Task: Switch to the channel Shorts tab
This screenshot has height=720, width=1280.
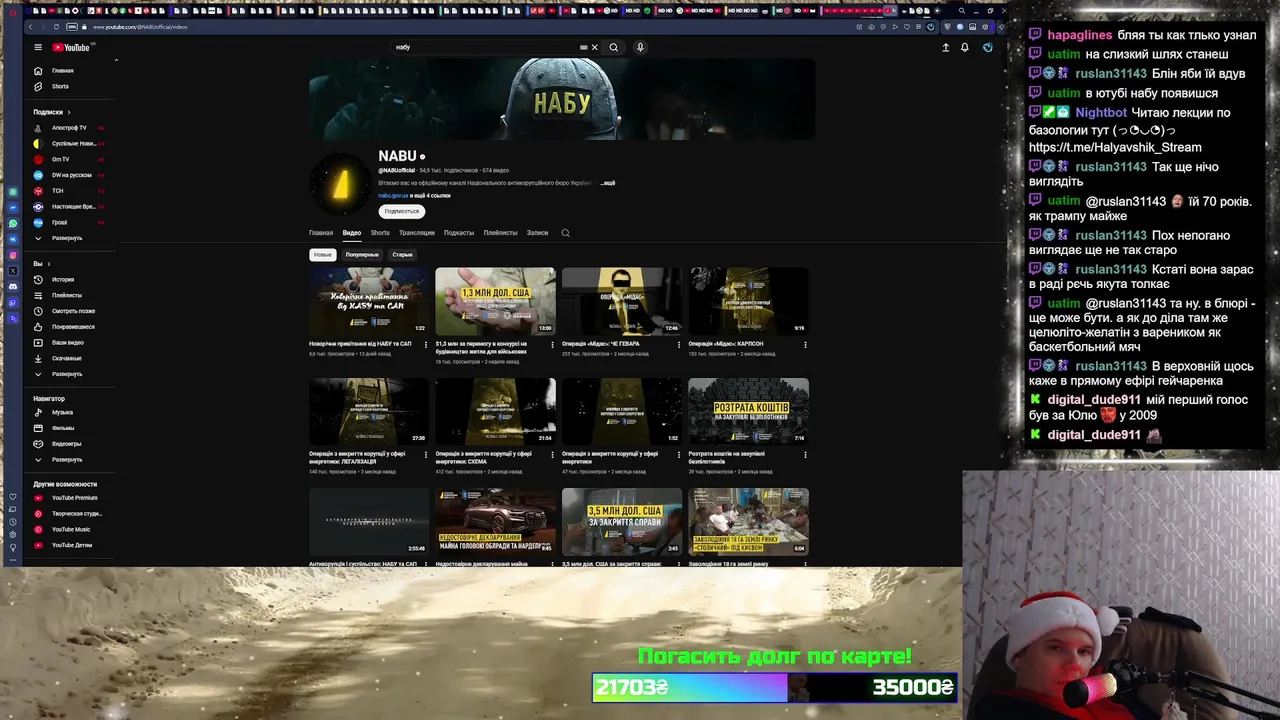Action: (380, 233)
